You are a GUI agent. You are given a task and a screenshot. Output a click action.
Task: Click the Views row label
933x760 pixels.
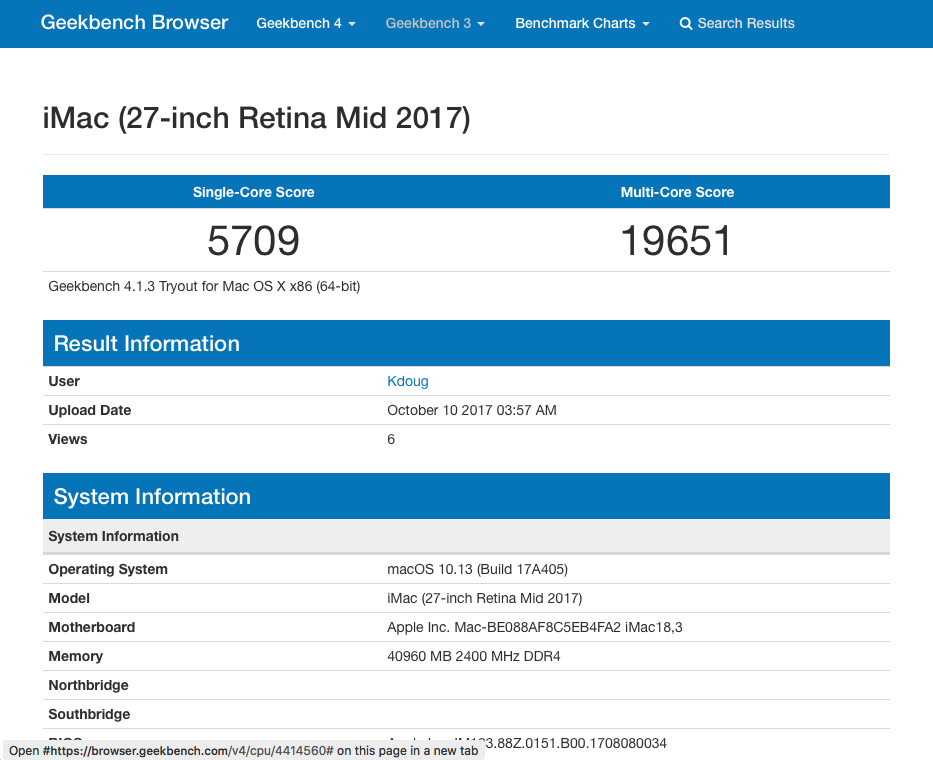point(68,439)
